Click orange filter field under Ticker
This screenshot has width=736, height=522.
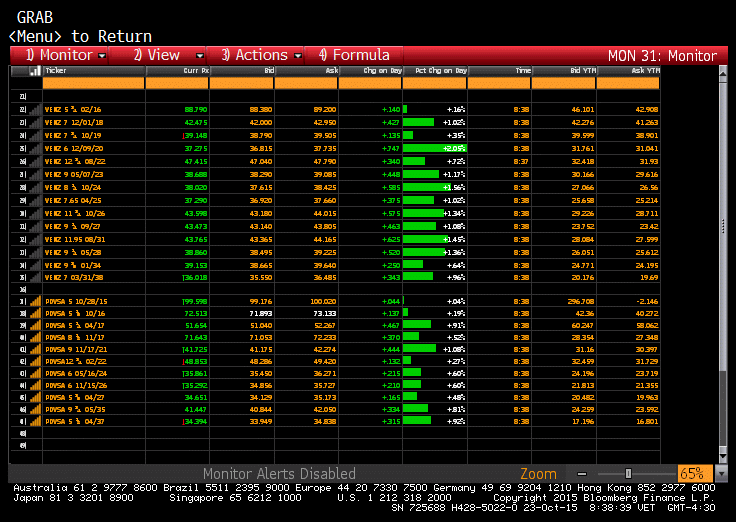pyautogui.click(x=93, y=84)
